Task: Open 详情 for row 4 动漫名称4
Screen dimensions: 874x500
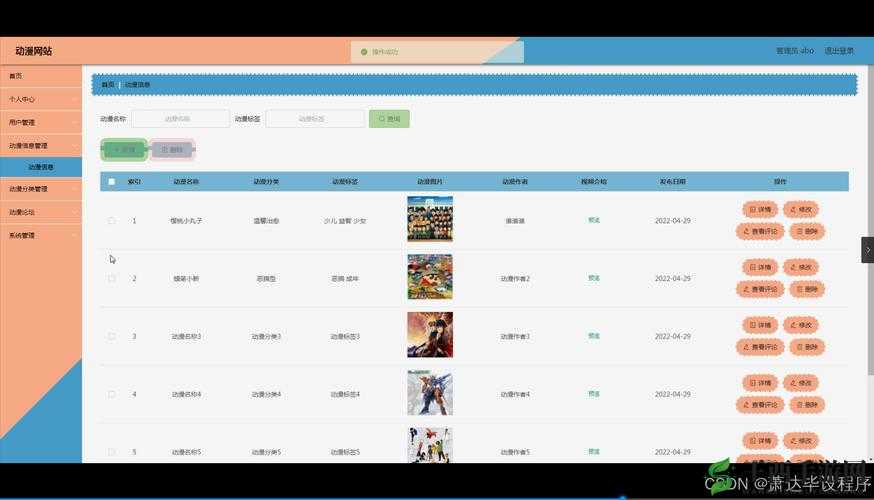Action: (x=760, y=383)
